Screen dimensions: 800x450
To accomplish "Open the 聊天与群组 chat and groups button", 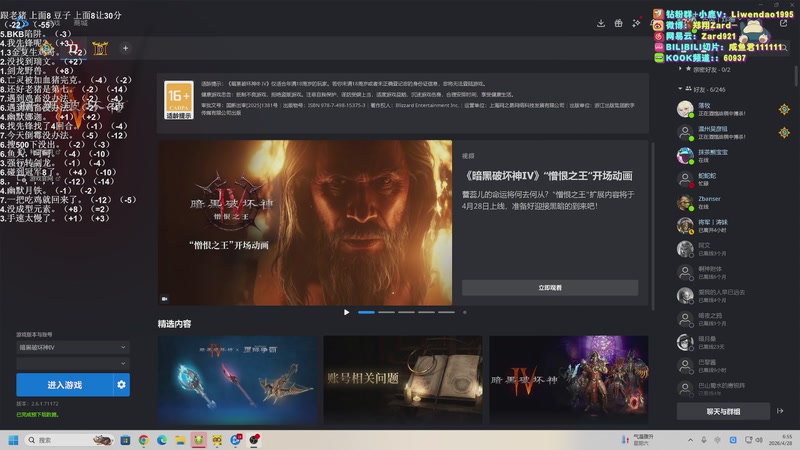I will coord(723,411).
